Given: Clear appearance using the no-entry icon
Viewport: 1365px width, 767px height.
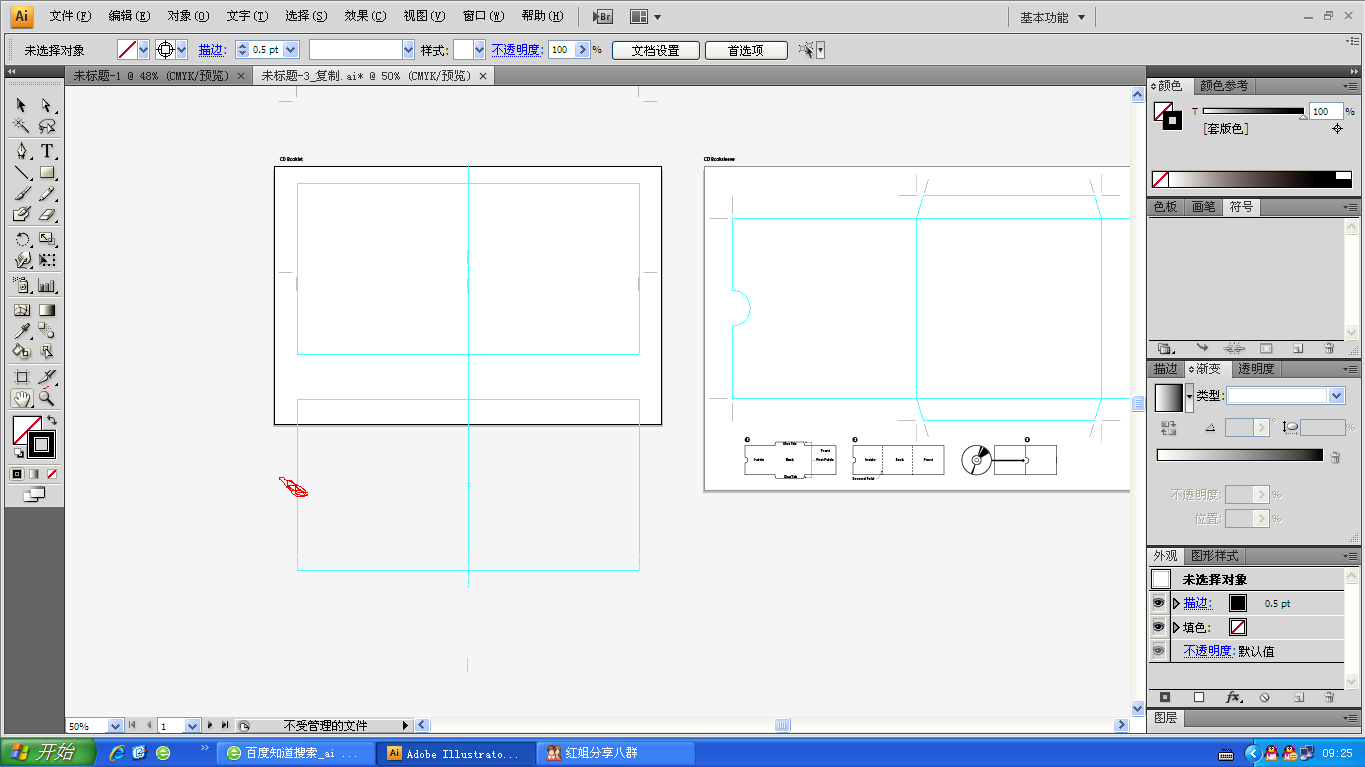Looking at the screenshot, I should click(1265, 697).
